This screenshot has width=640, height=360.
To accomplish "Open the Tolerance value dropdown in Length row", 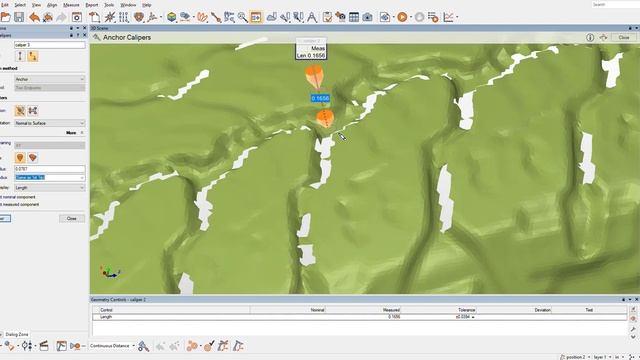I will coord(473,317).
